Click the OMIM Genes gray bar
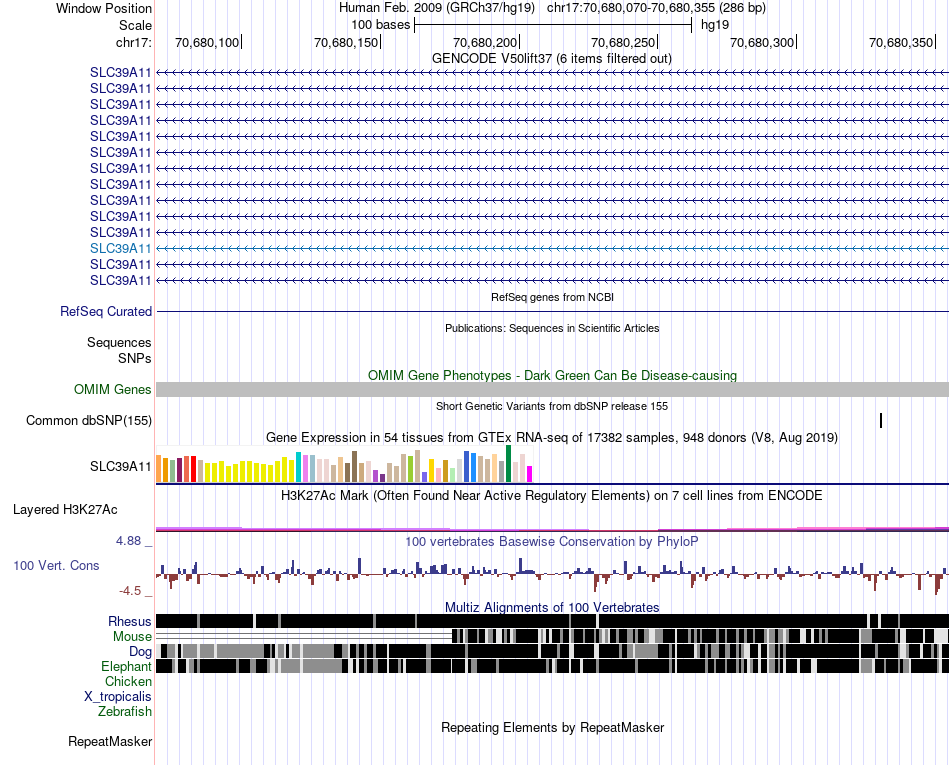950x765 pixels. click(552, 389)
